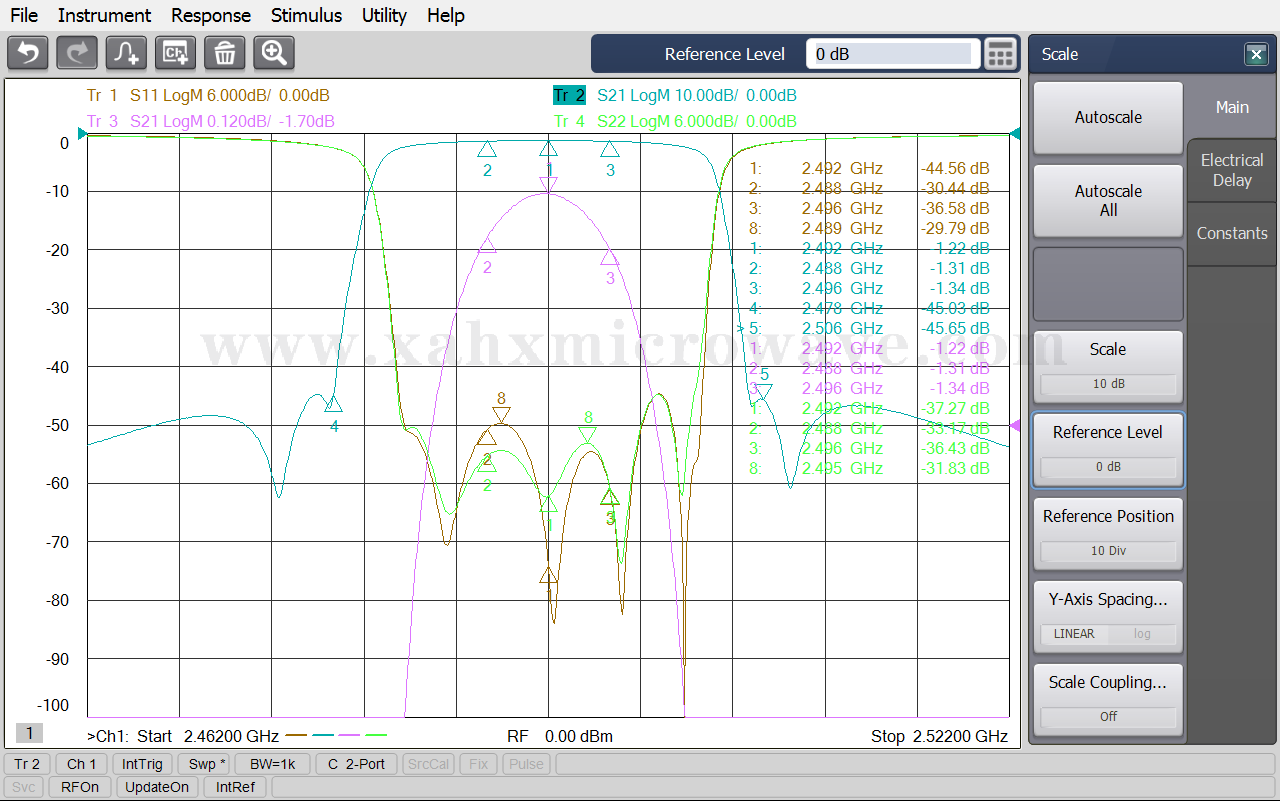Toggle the UpdateOn status button

157,787
